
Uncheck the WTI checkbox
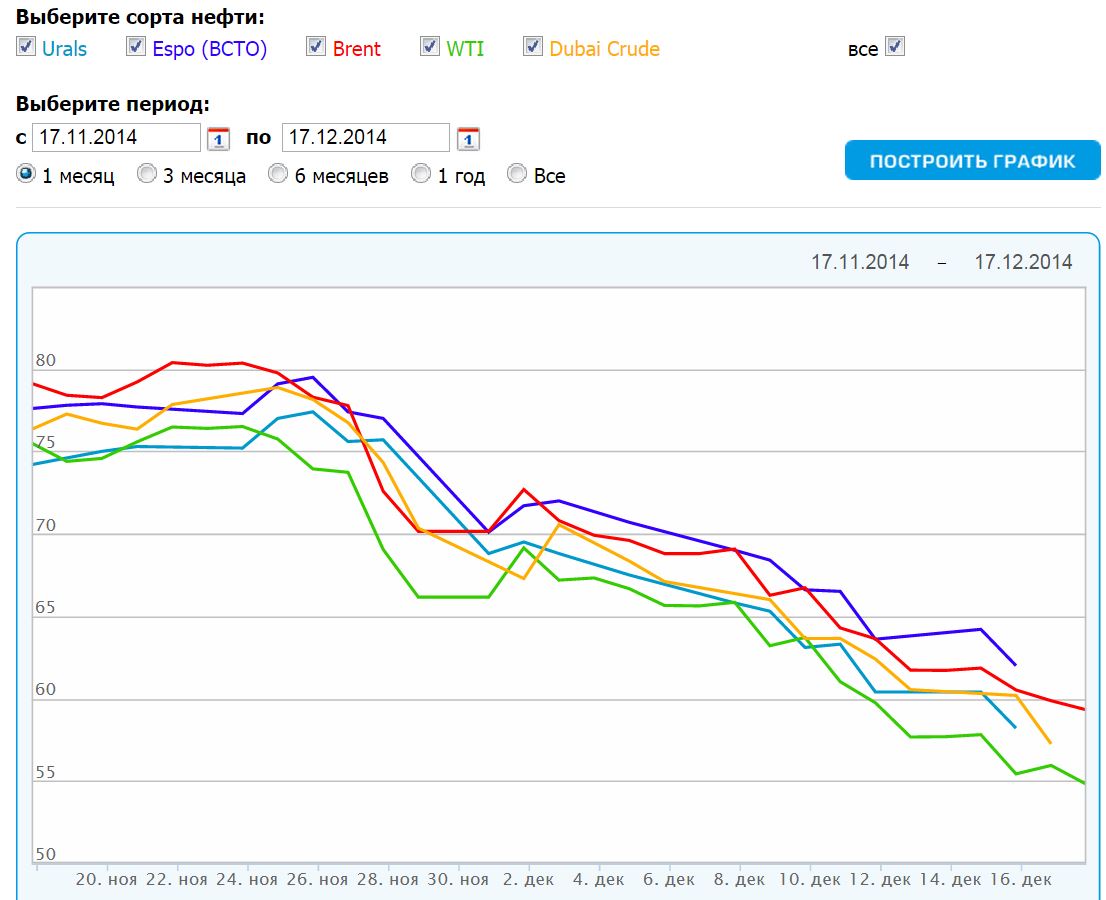(x=430, y=46)
